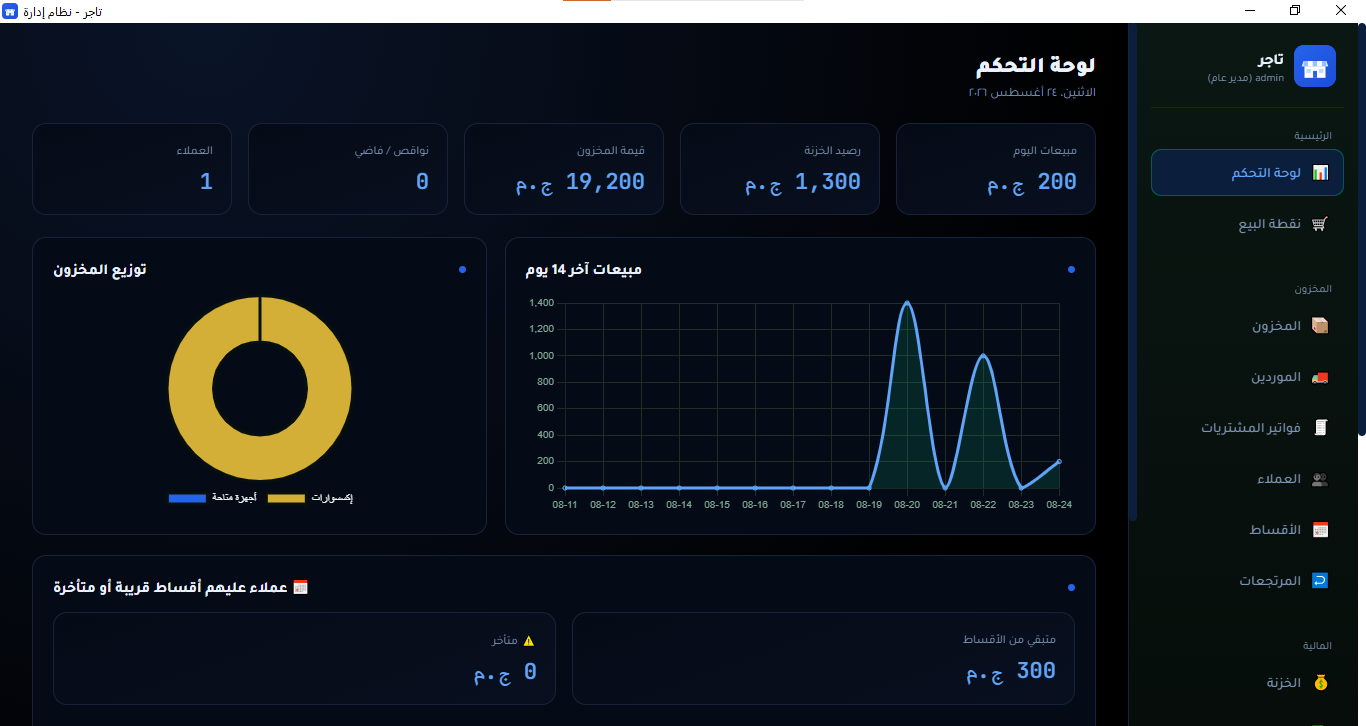Click the لوحة التحكم page heading
This screenshot has width=1366, height=726.
tap(1036, 65)
